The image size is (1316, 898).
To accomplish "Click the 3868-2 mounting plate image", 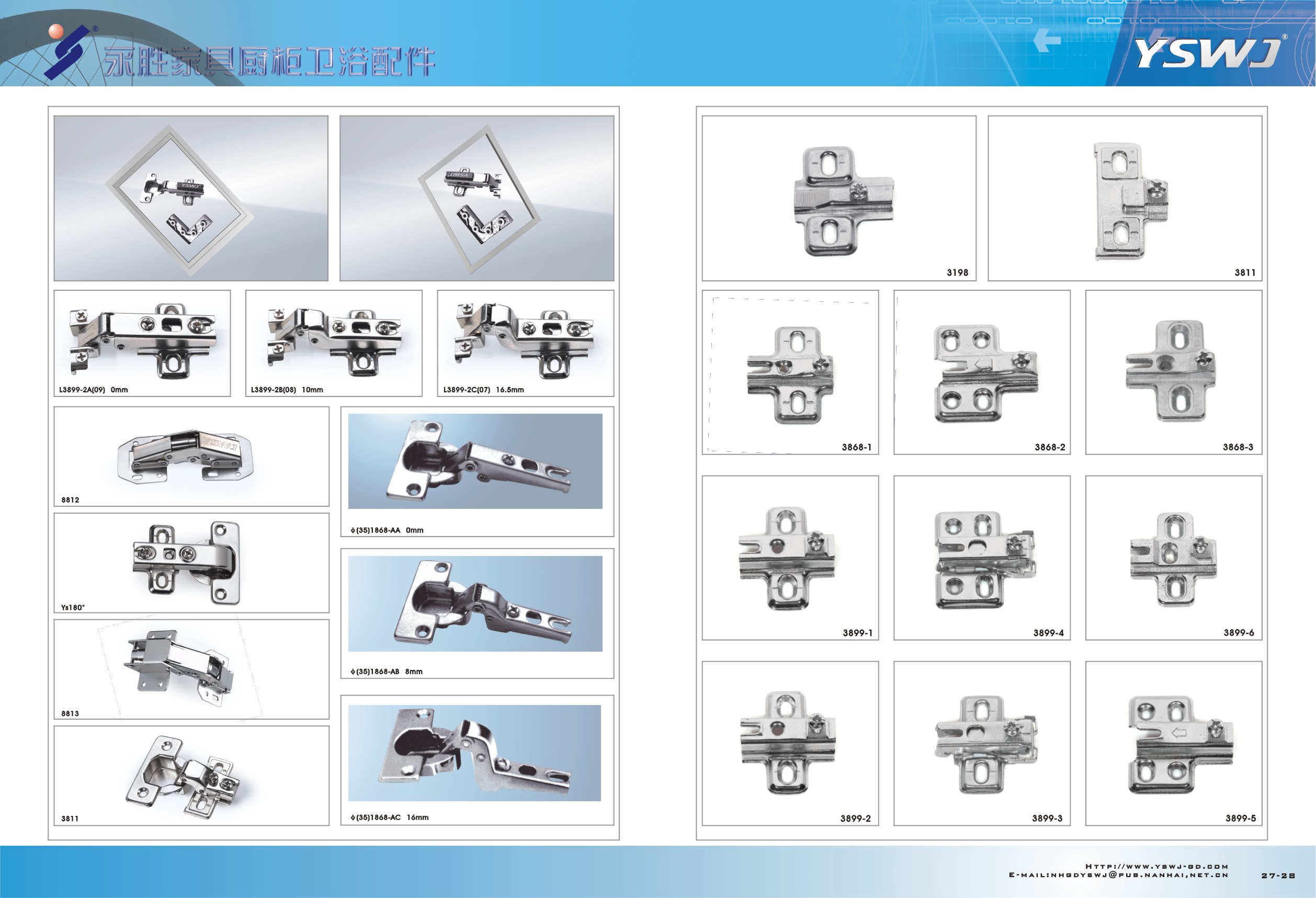I will (986, 373).
